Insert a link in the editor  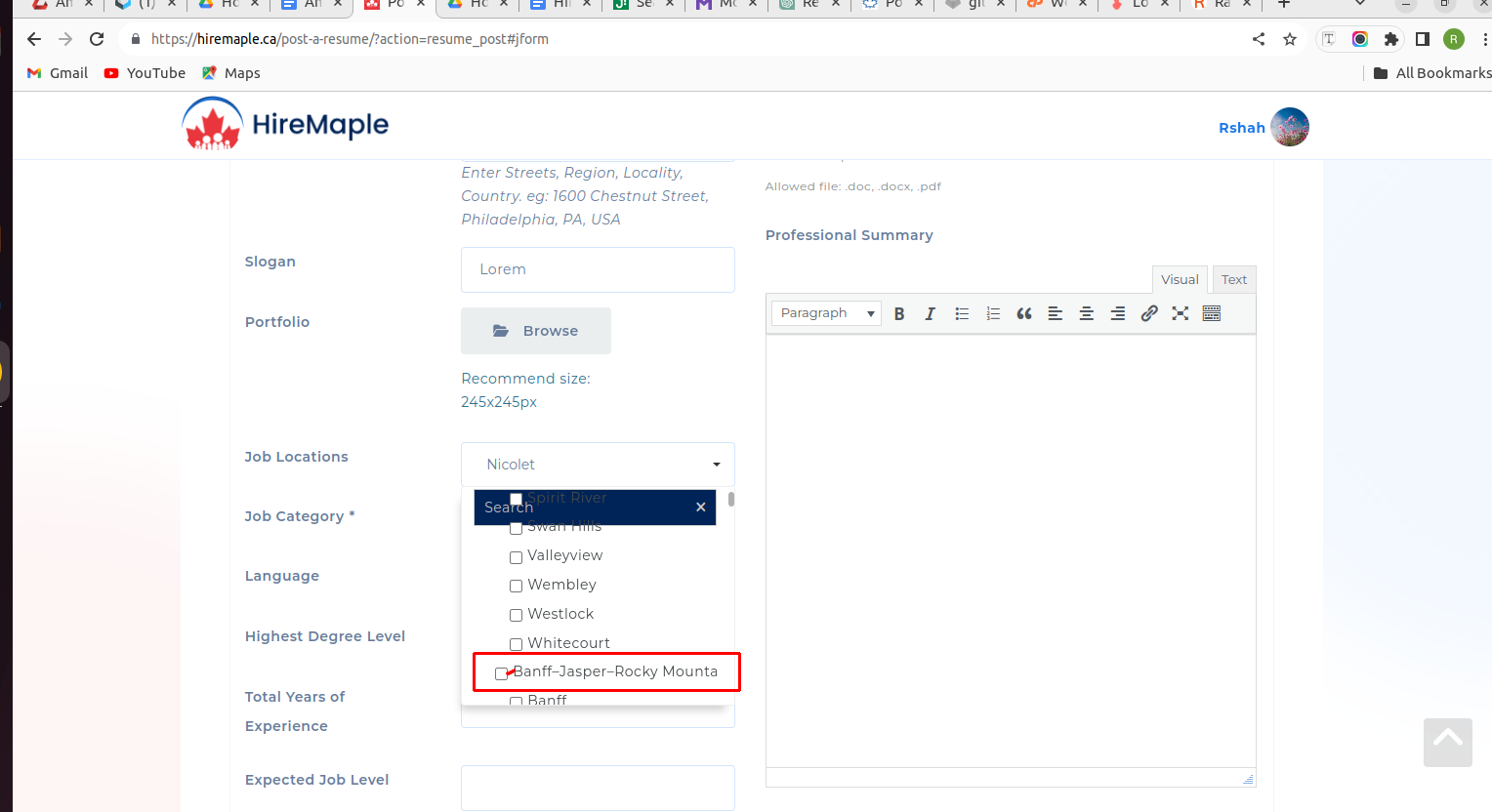[x=1149, y=313]
